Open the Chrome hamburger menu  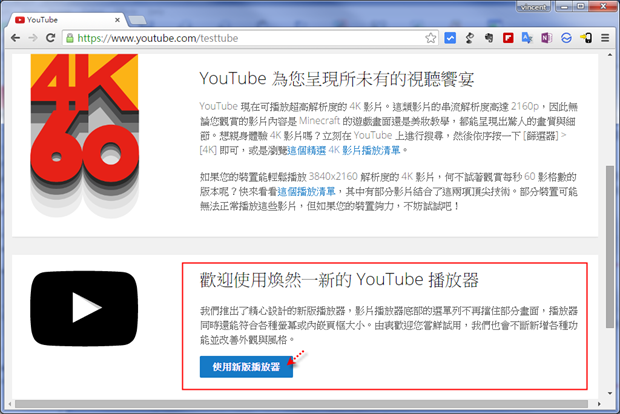(x=605, y=38)
